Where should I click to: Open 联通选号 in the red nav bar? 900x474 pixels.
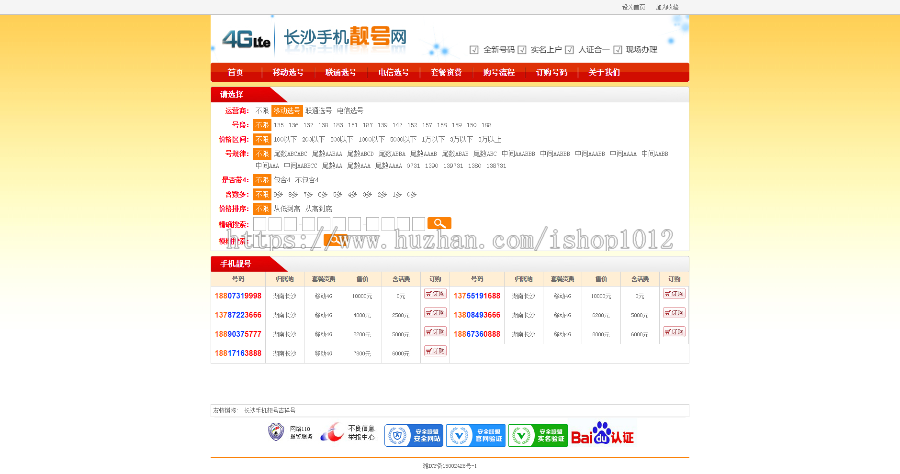tap(341, 72)
